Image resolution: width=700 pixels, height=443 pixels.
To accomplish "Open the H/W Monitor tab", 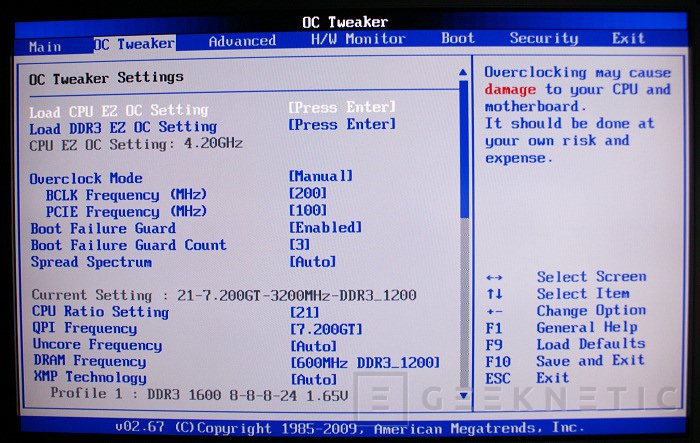I will pos(358,39).
